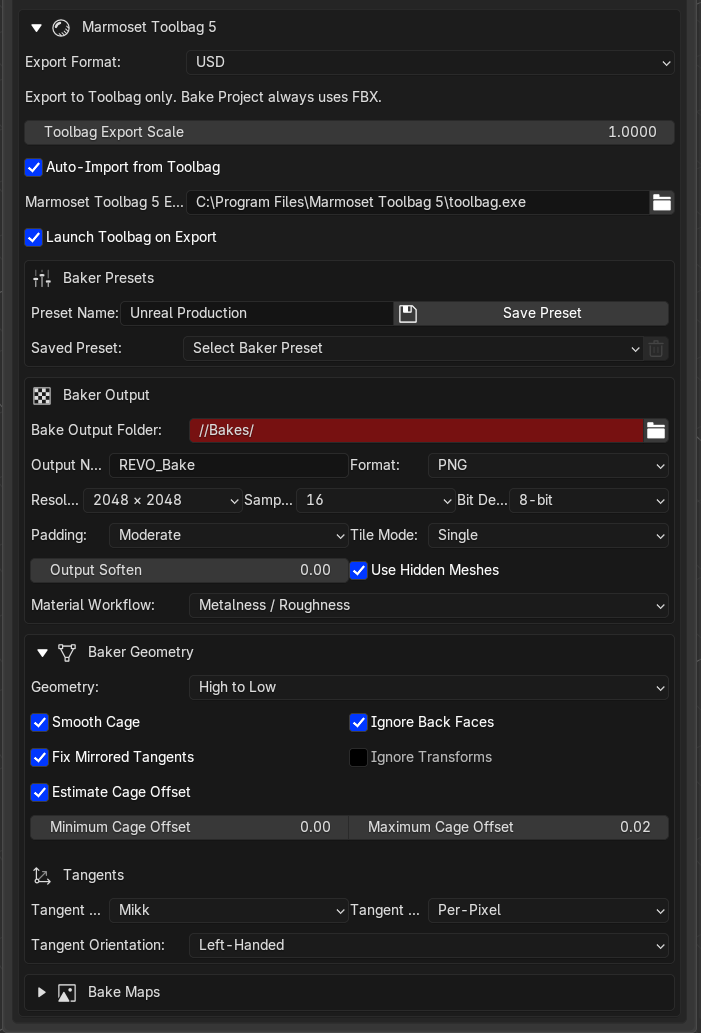Open the Tangent space dropdown showing Mikk
The width and height of the screenshot is (701, 1033).
tap(229, 910)
